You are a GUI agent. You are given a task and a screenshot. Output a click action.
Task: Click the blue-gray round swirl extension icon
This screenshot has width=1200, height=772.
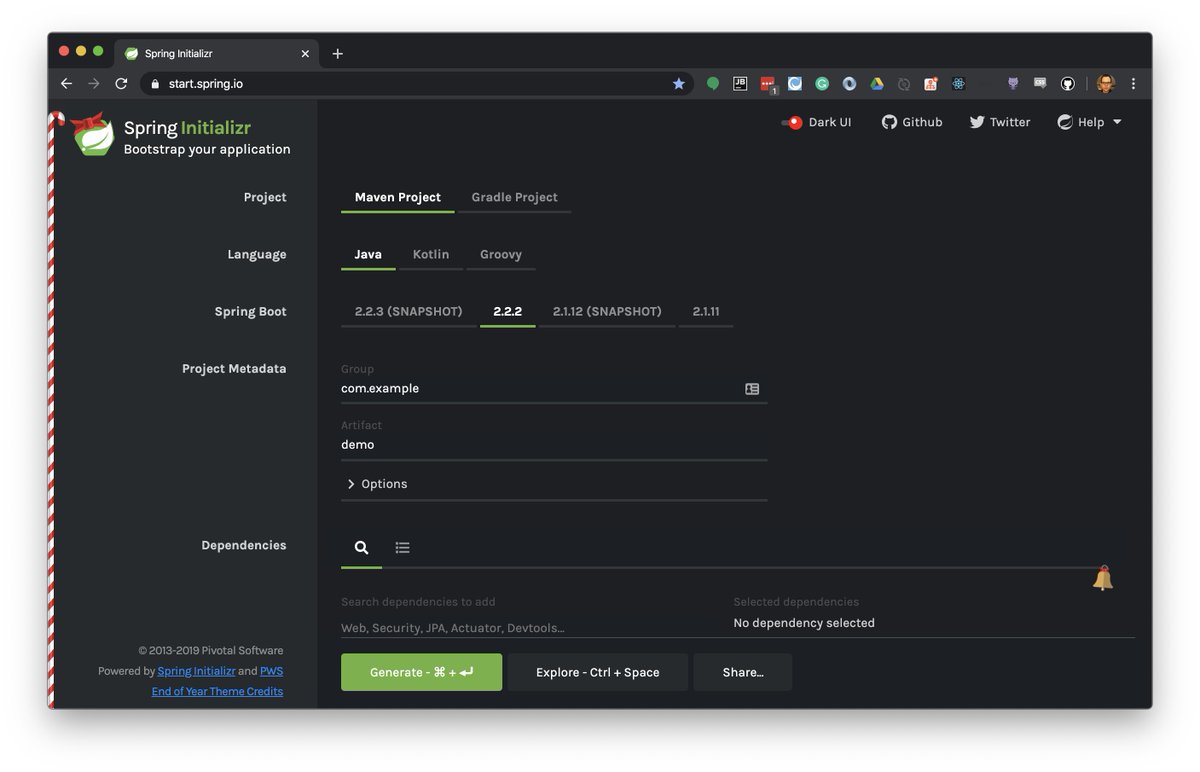click(x=849, y=84)
